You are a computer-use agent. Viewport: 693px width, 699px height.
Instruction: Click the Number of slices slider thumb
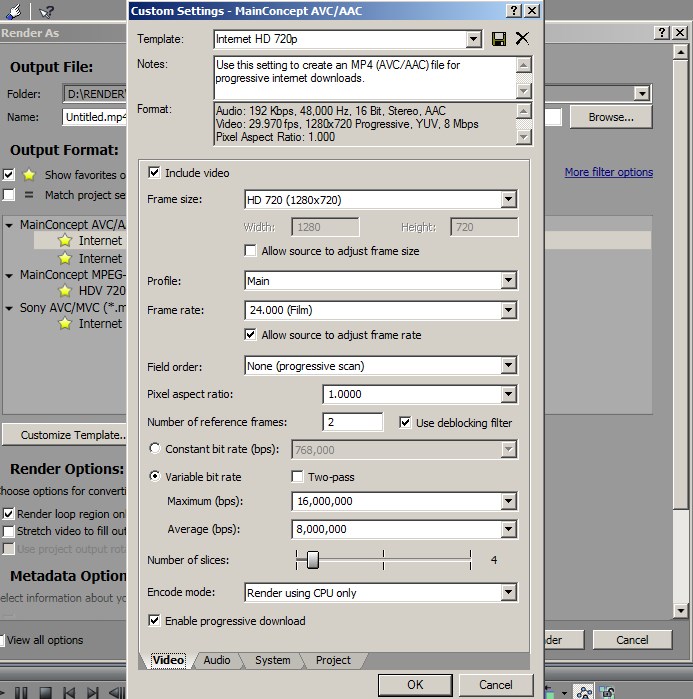(x=313, y=559)
